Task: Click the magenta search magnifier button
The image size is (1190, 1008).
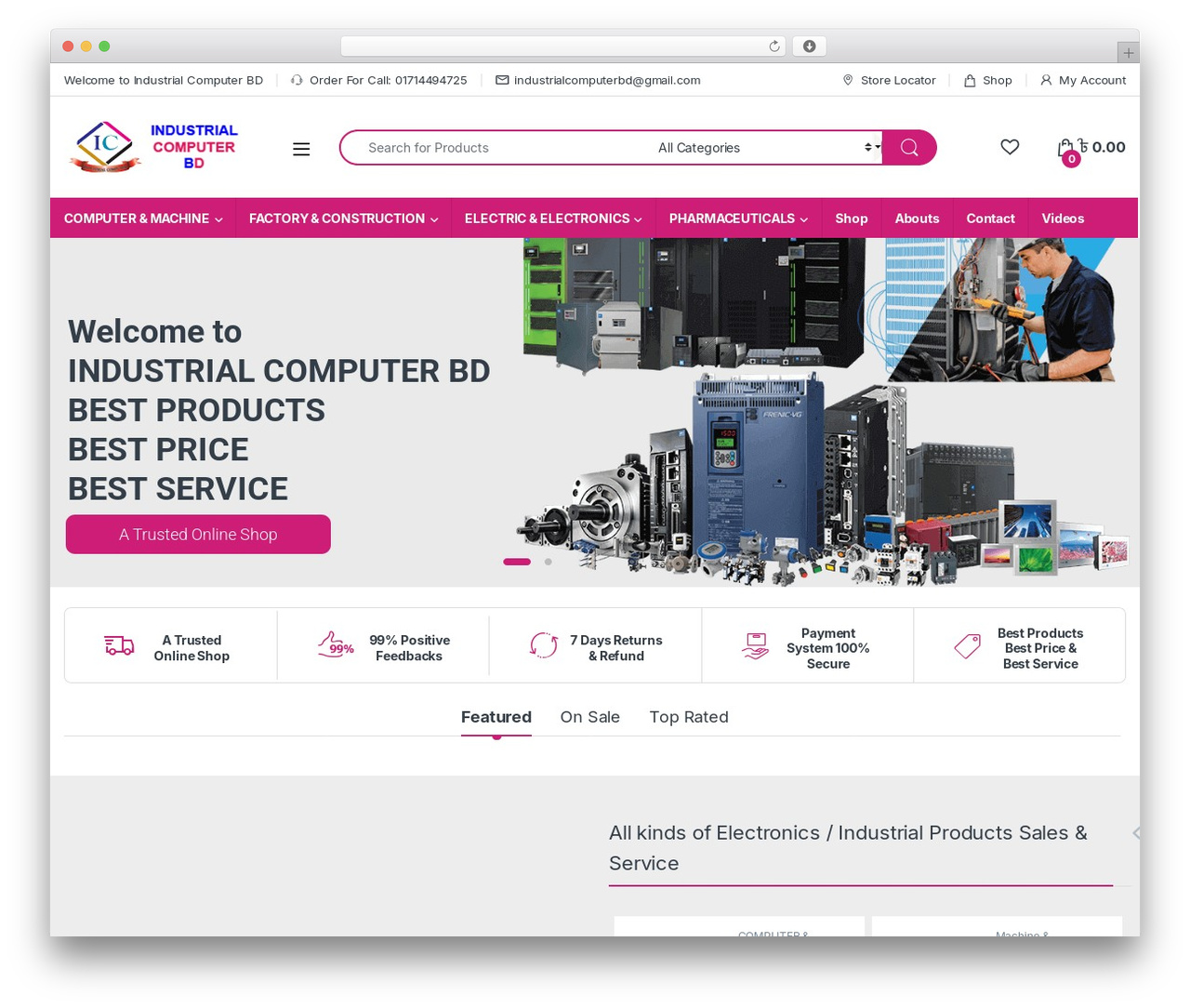Action: click(909, 148)
